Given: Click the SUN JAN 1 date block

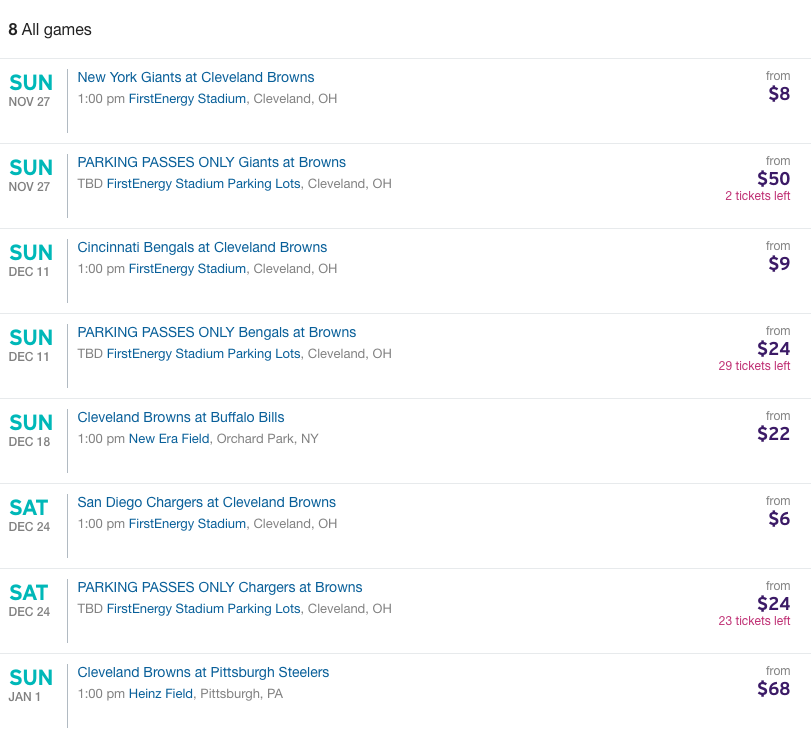Looking at the screenshot, I should [x=30, y=685].
